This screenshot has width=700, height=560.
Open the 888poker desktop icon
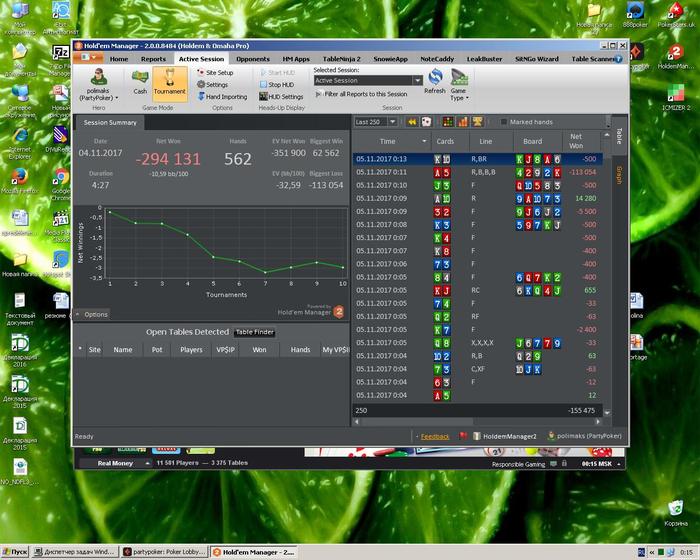click(x=635, y=16)
